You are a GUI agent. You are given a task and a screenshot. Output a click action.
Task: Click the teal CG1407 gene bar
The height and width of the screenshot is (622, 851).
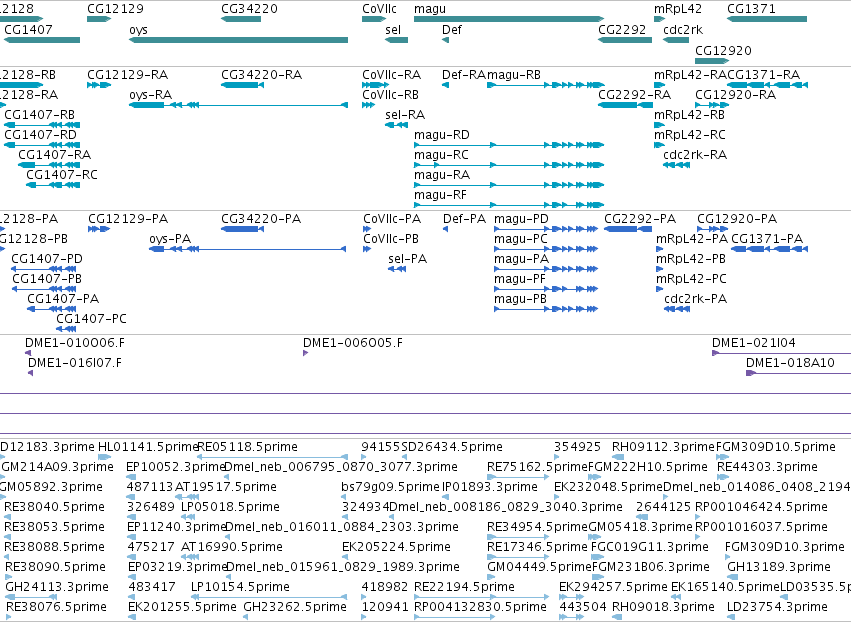pyautogui.click(x=42, y=40)
